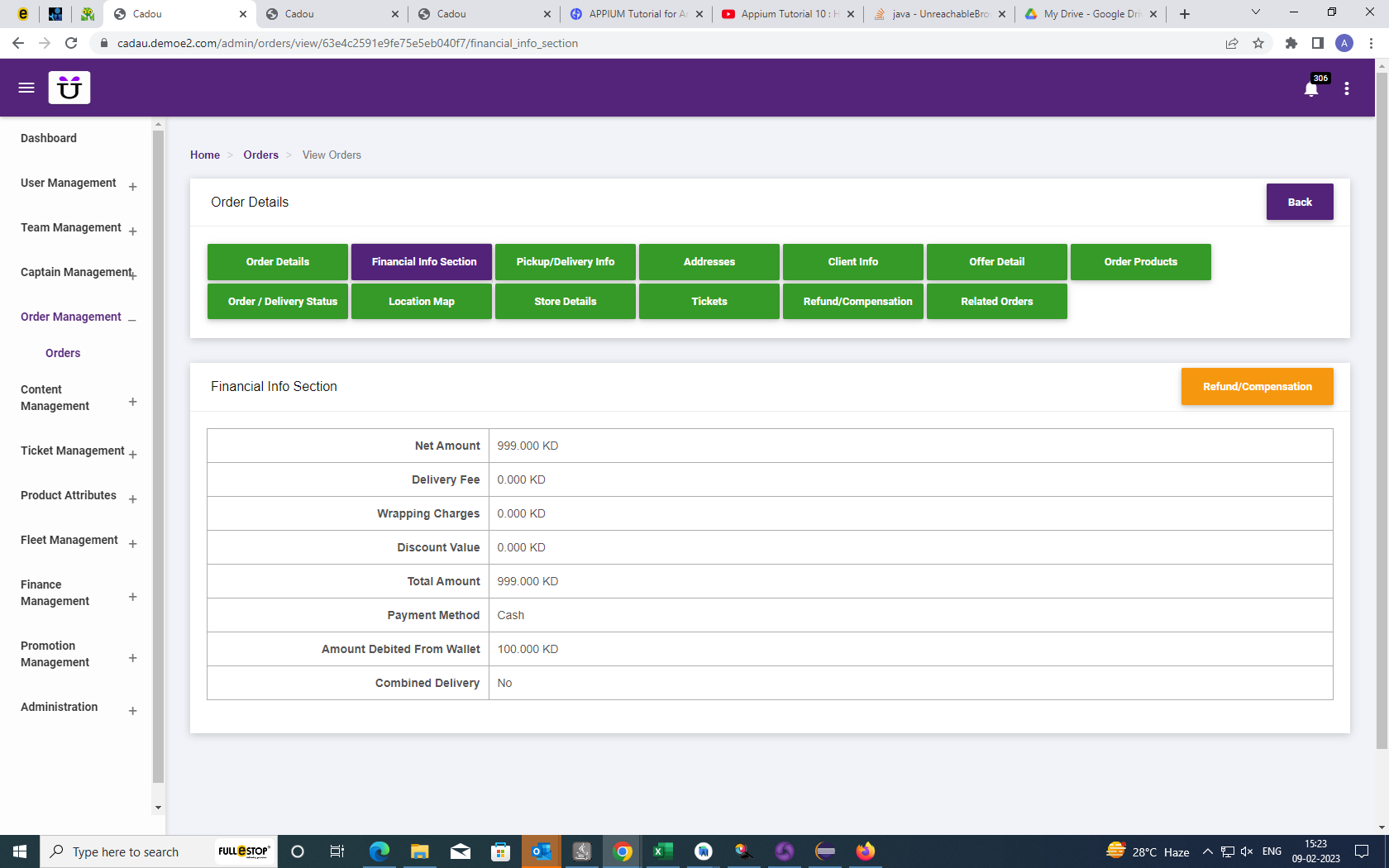
Task: Click the purple Back button
Action: click(1300, 202)
